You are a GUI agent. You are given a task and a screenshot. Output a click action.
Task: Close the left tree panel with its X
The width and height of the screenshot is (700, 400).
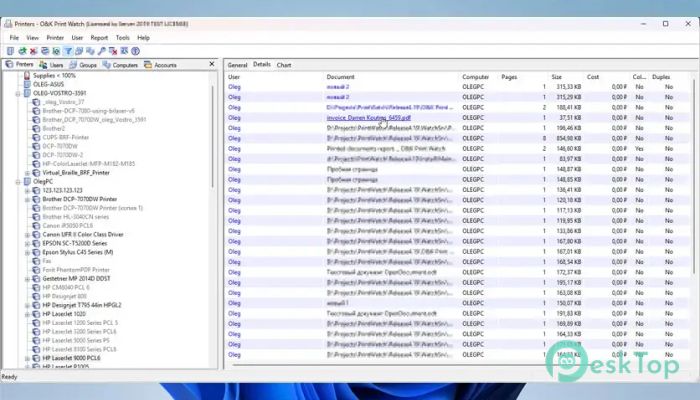click(x=212, y=64)
